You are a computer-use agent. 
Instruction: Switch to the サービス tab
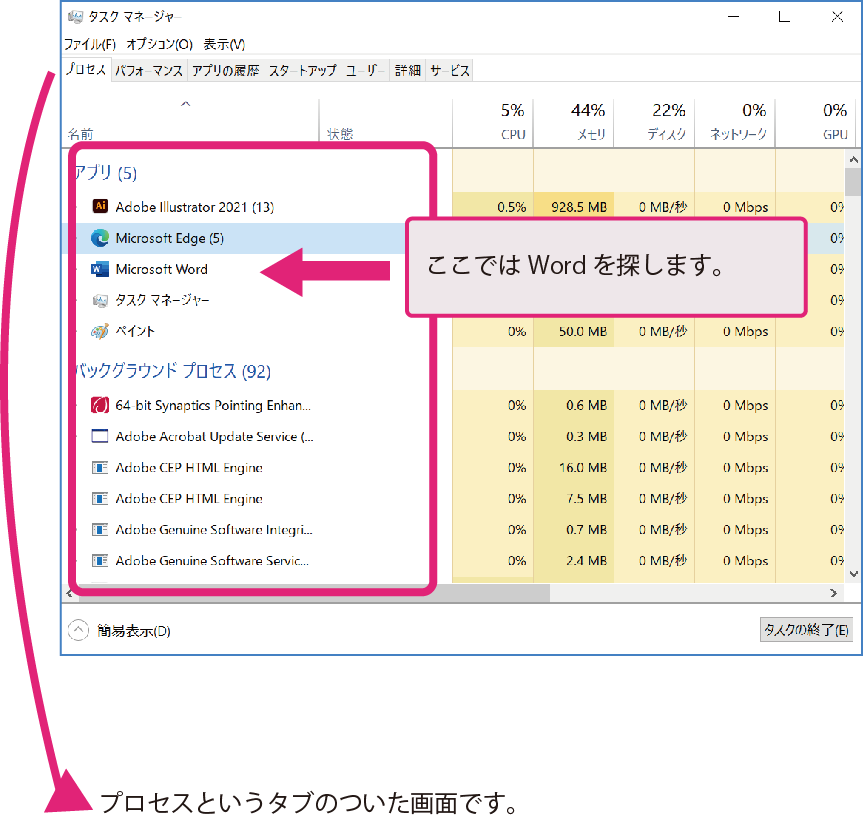(449, 71)
